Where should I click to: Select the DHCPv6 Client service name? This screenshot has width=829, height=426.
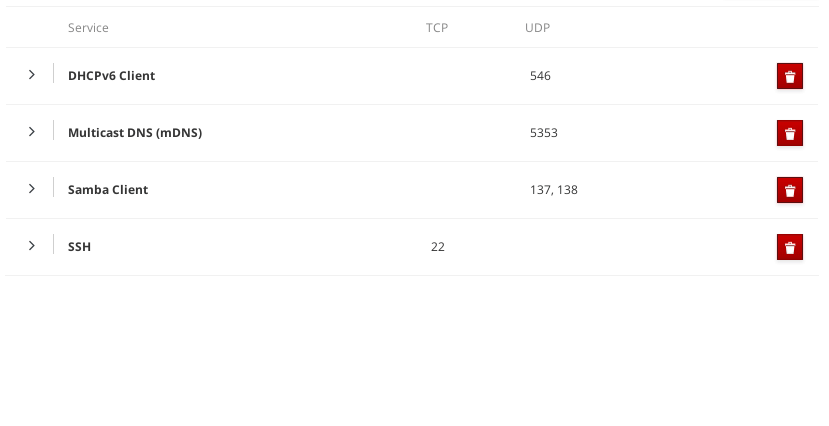point(111,76)
